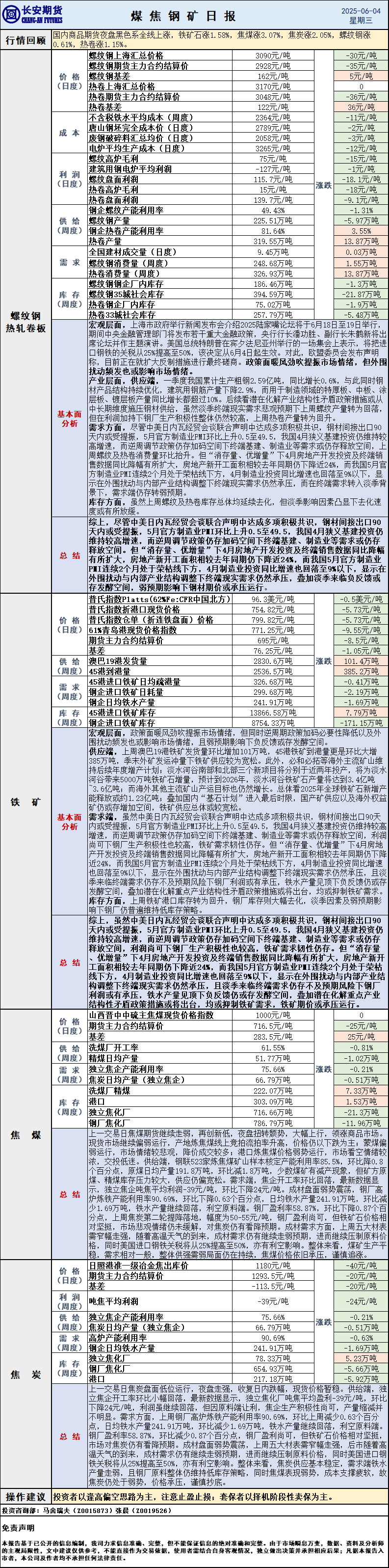Select the change value -21.87万吨

tap(361, 295)
